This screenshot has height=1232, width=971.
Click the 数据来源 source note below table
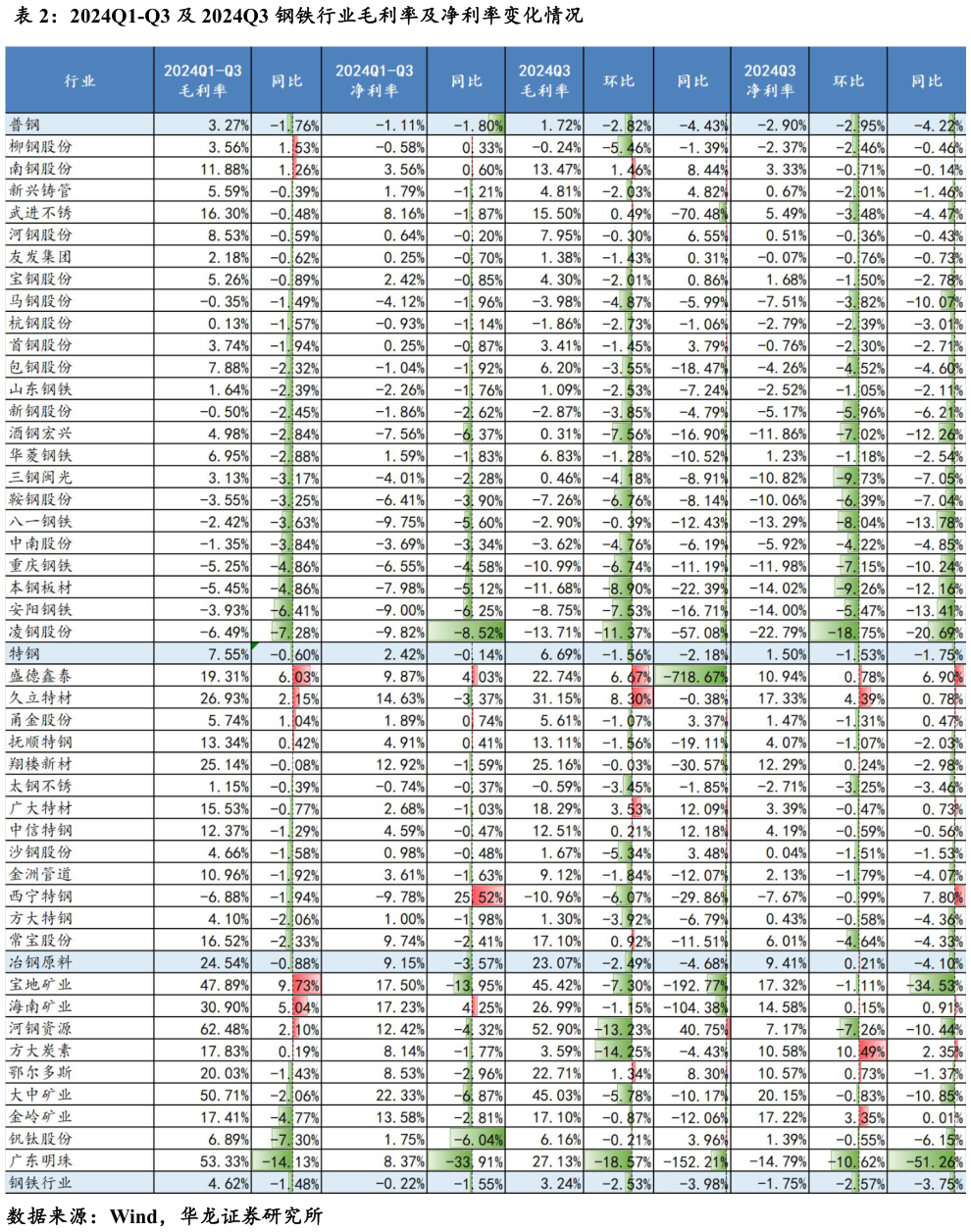[x=164, y=1216]
